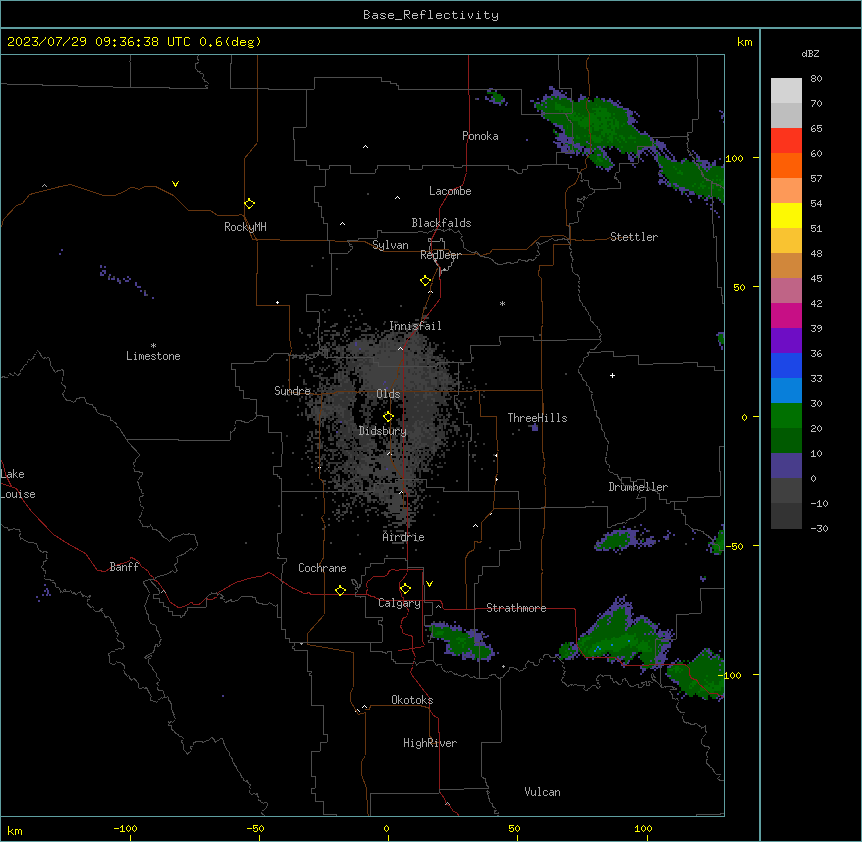Click the white asterisk marker southwest of Stettler
Viewport: 862px width, 842px height.
pyautogui.click(x=502, y=303)
